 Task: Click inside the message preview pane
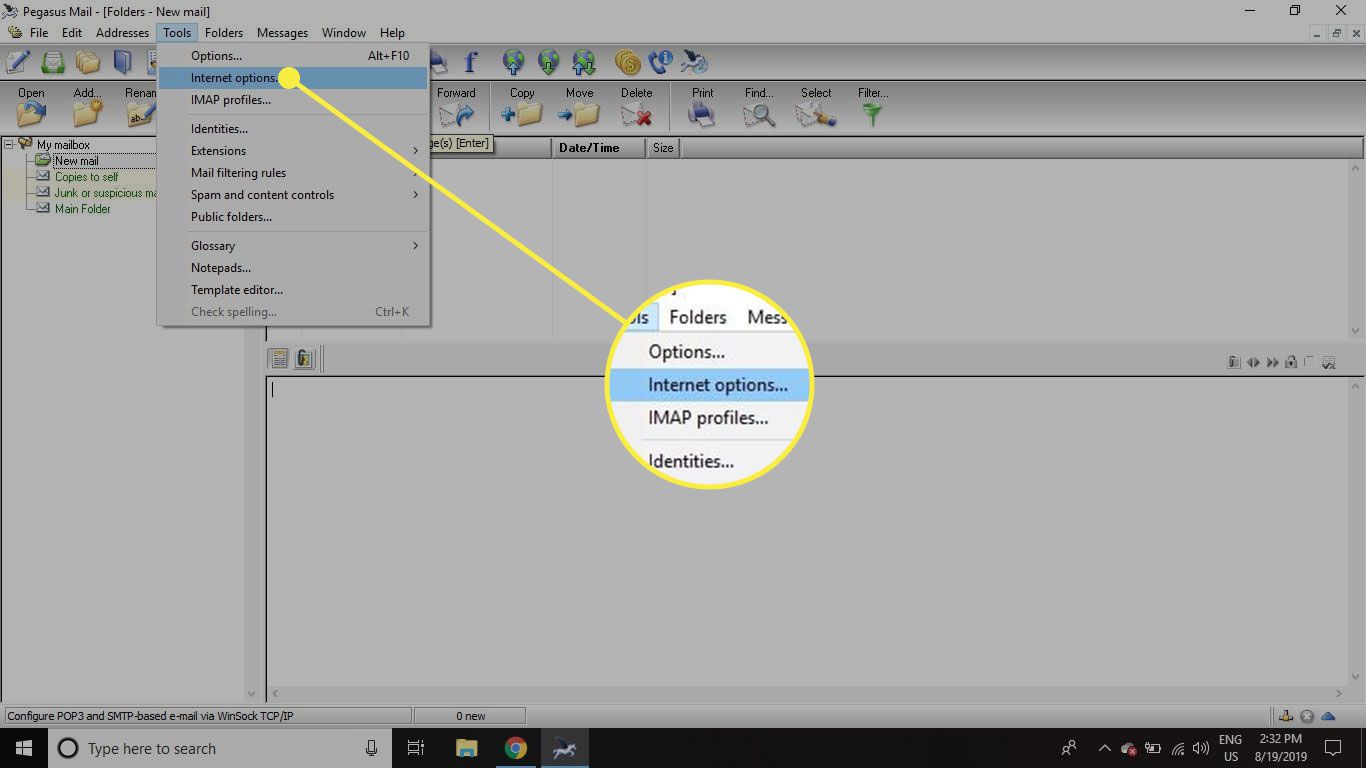808,530
